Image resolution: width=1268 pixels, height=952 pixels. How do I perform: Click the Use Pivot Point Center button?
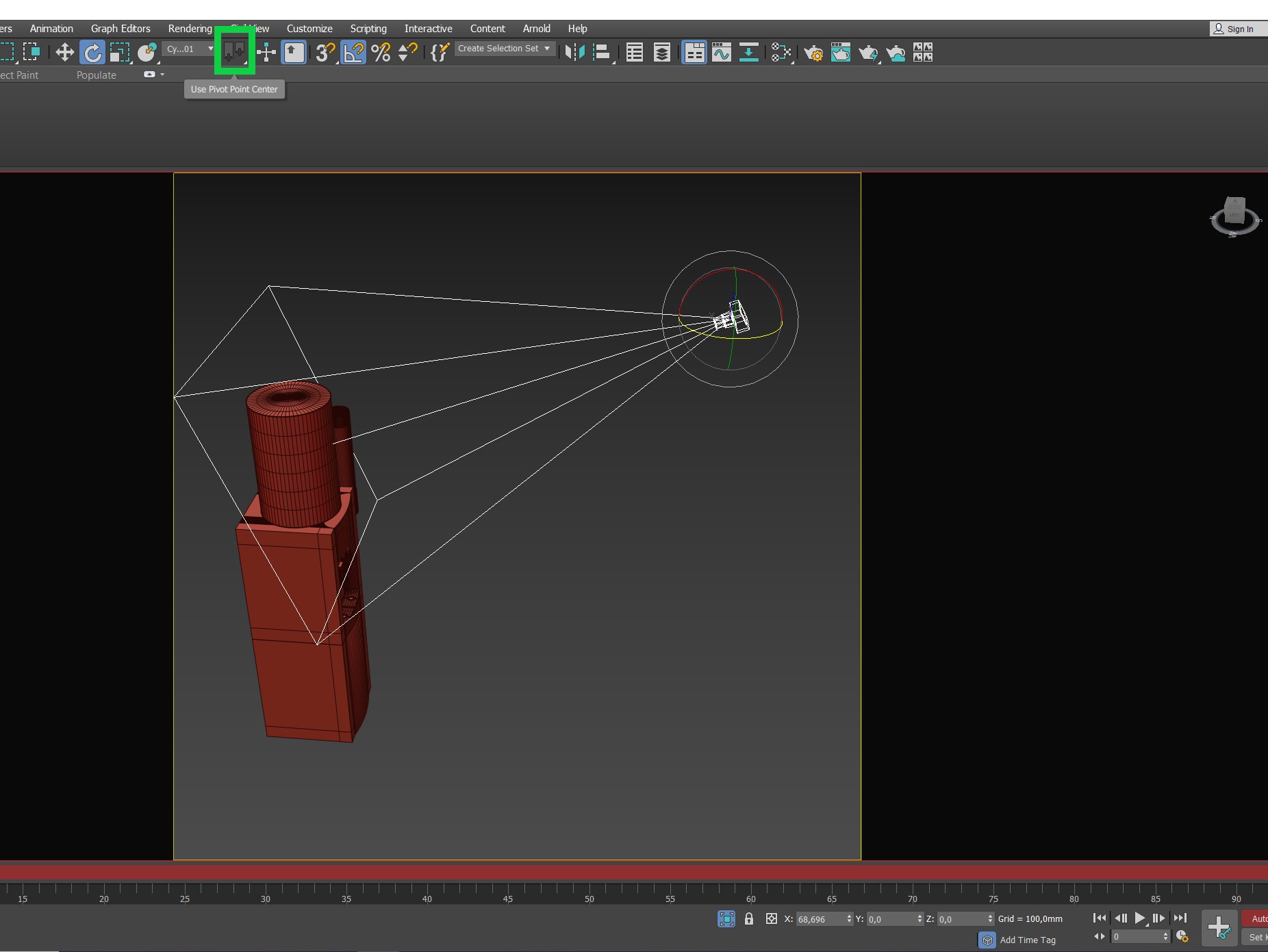(x=234, y=51)
